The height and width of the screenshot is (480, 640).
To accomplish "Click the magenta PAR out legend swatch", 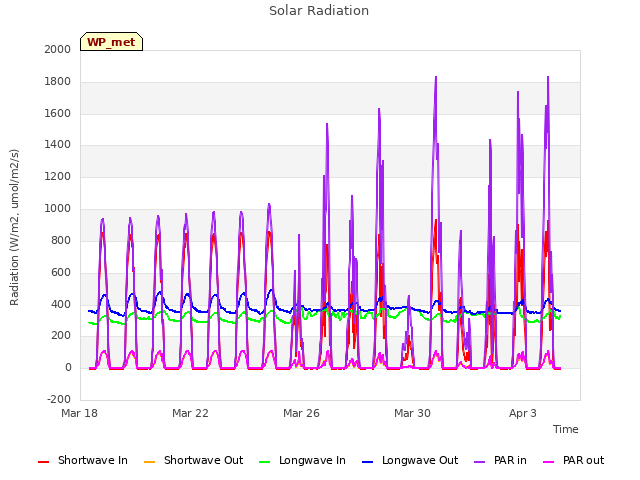I will click(x=549, y=462).
